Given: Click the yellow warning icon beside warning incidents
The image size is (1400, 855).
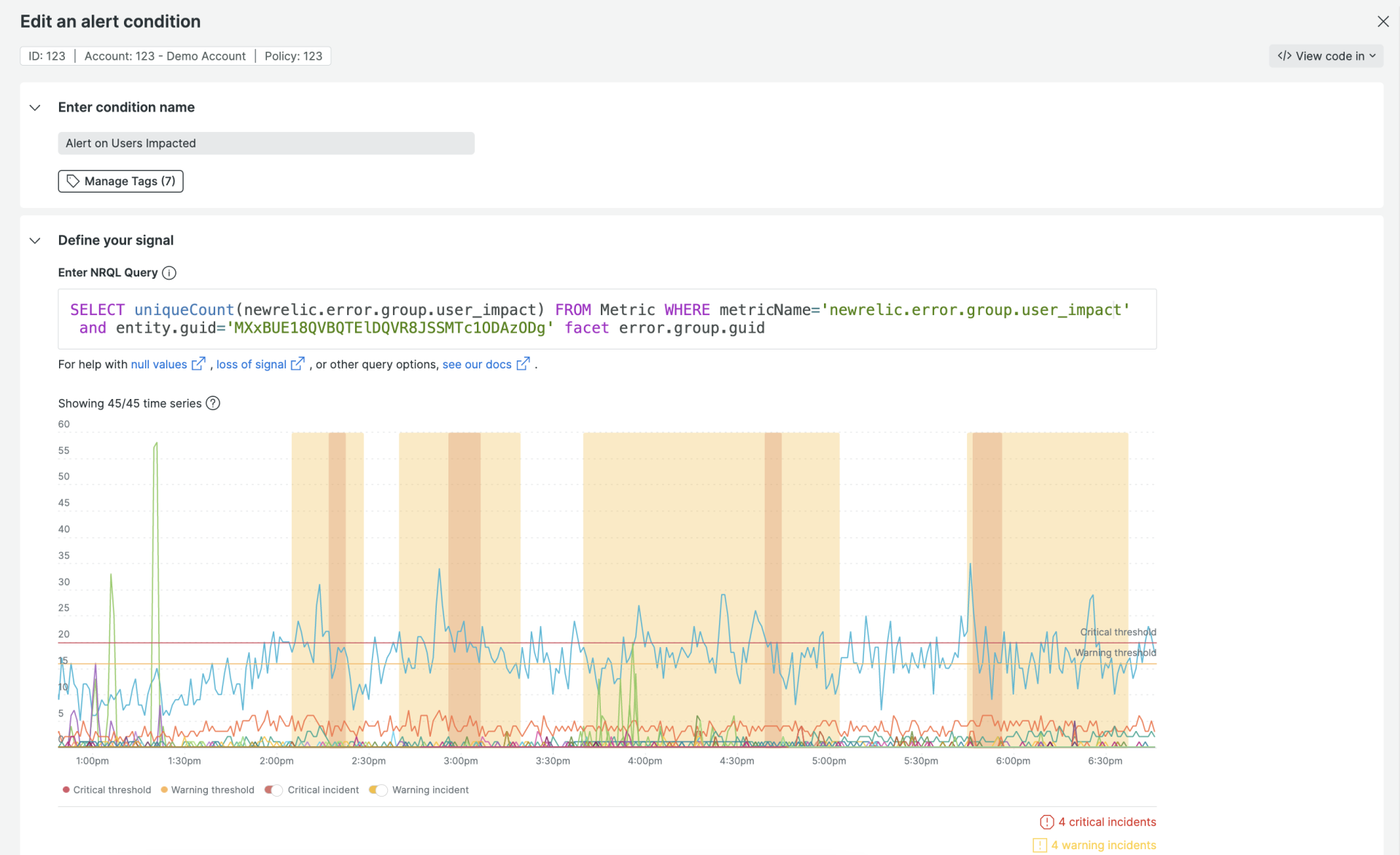Looking at the screenshot, I should click(1040, 845).
